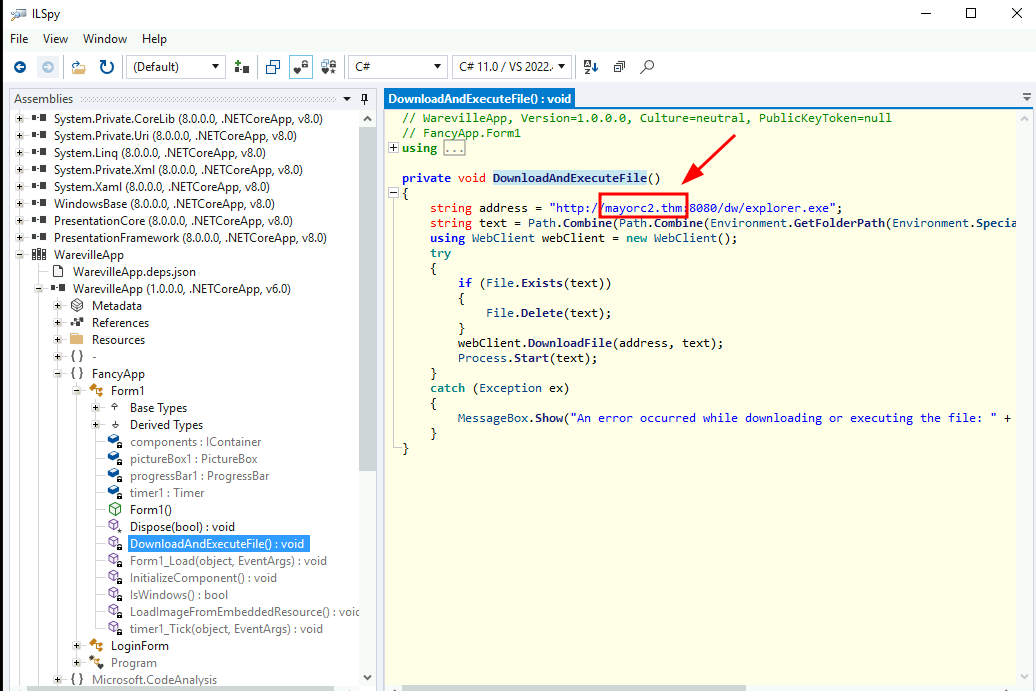Select the DownloadAndExecuteFile() : void tab
Image resolution: width=1036 pixels, height=691 pixels.
(479, 98)
